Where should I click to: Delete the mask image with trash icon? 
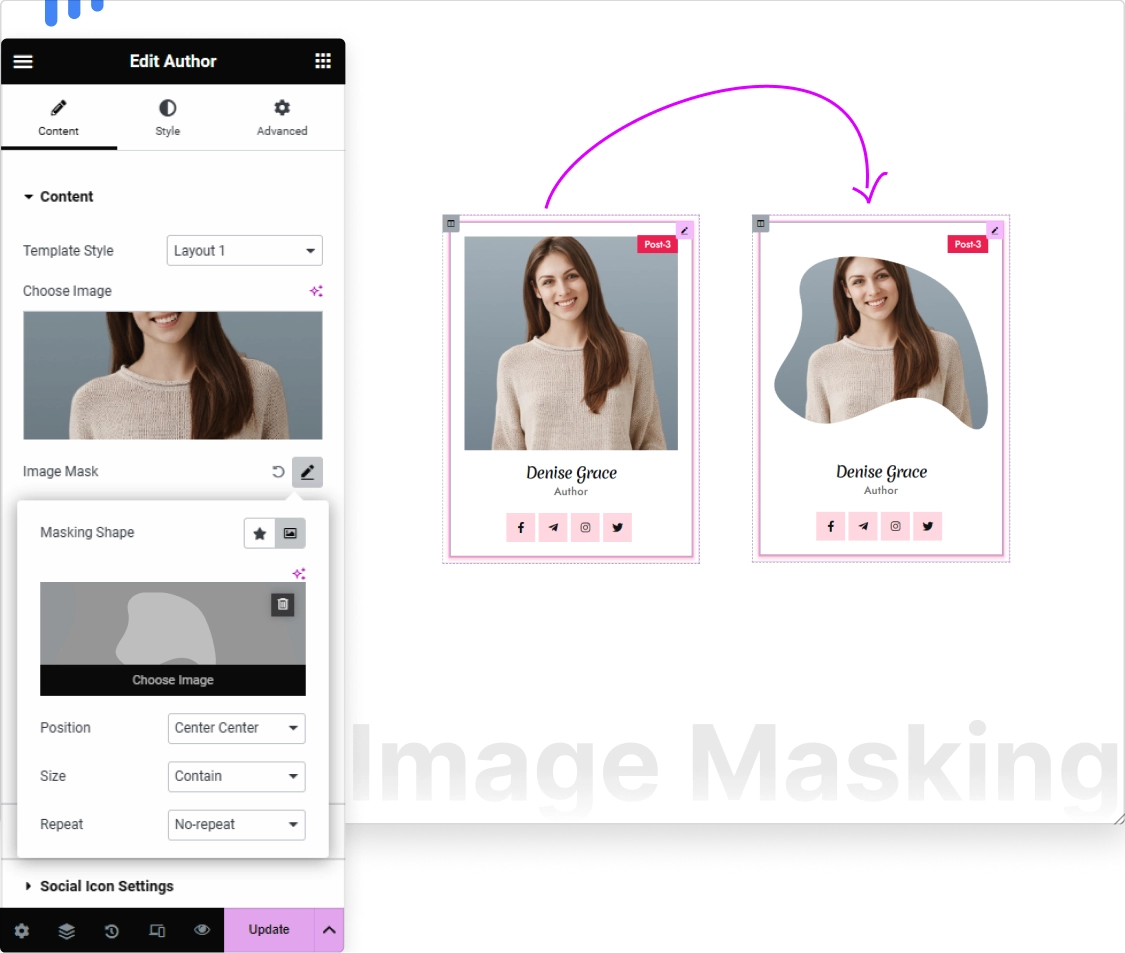pyautogui.click(x=283, y=604)
